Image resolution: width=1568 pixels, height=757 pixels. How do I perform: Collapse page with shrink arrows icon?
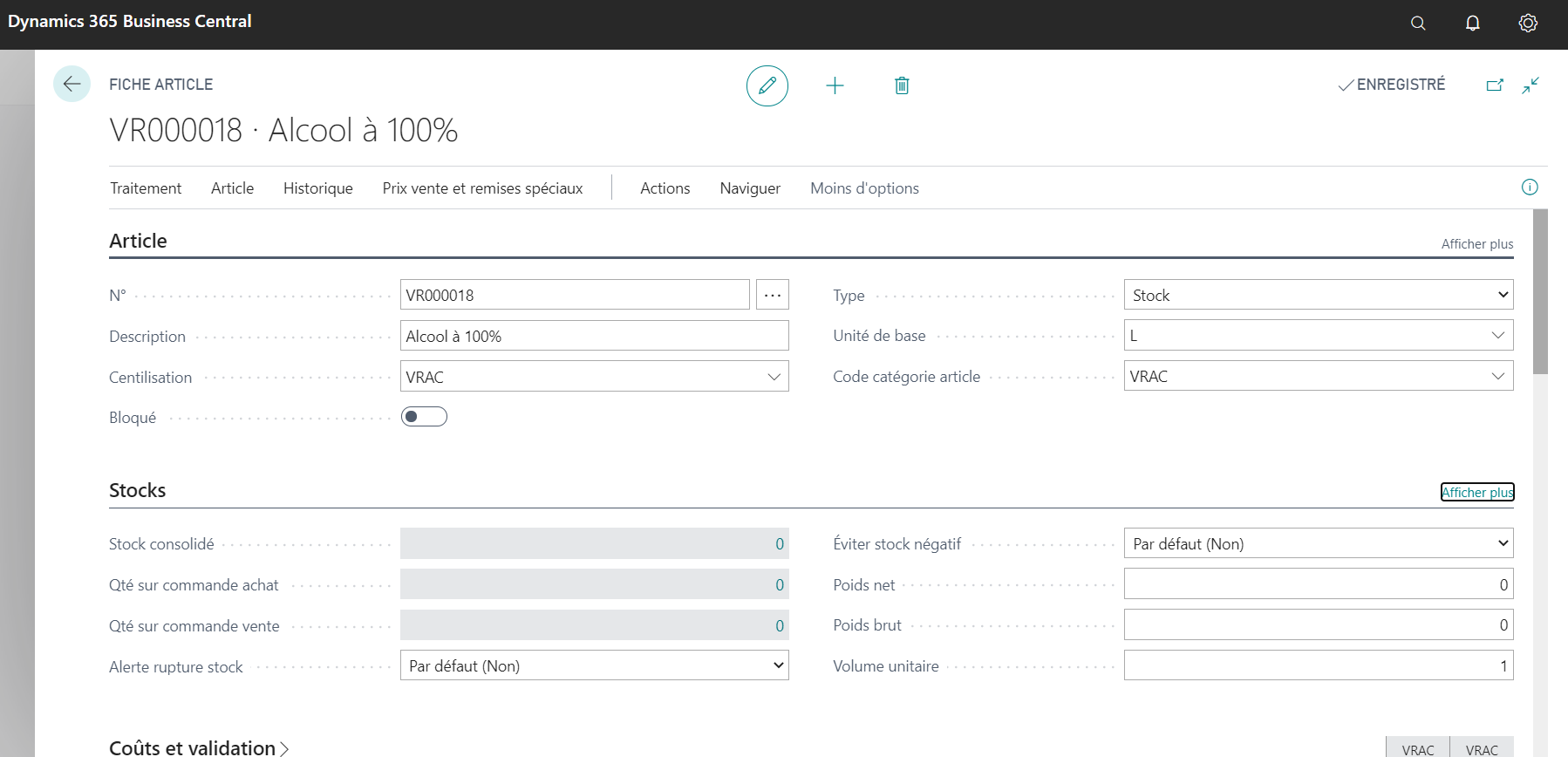(x=1531, y=85)
